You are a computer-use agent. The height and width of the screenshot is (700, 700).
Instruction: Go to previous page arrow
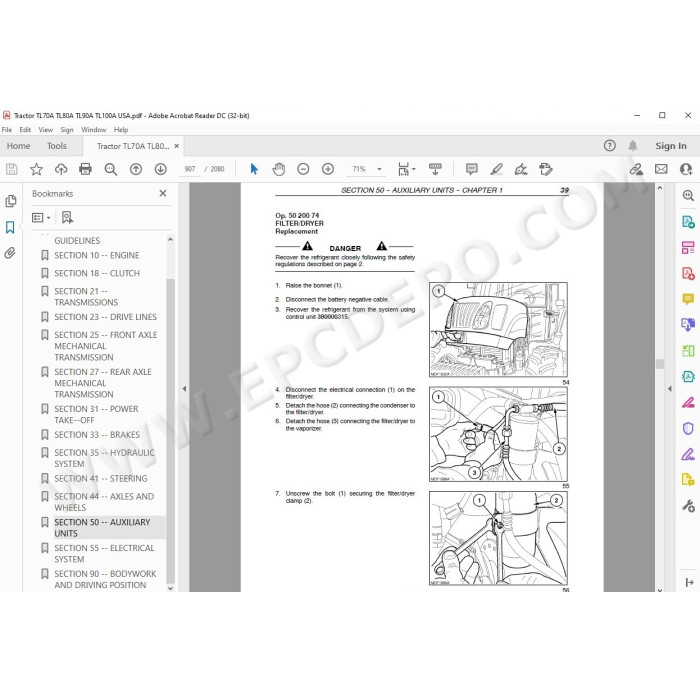pyautogui.click(x=136, y=169)
